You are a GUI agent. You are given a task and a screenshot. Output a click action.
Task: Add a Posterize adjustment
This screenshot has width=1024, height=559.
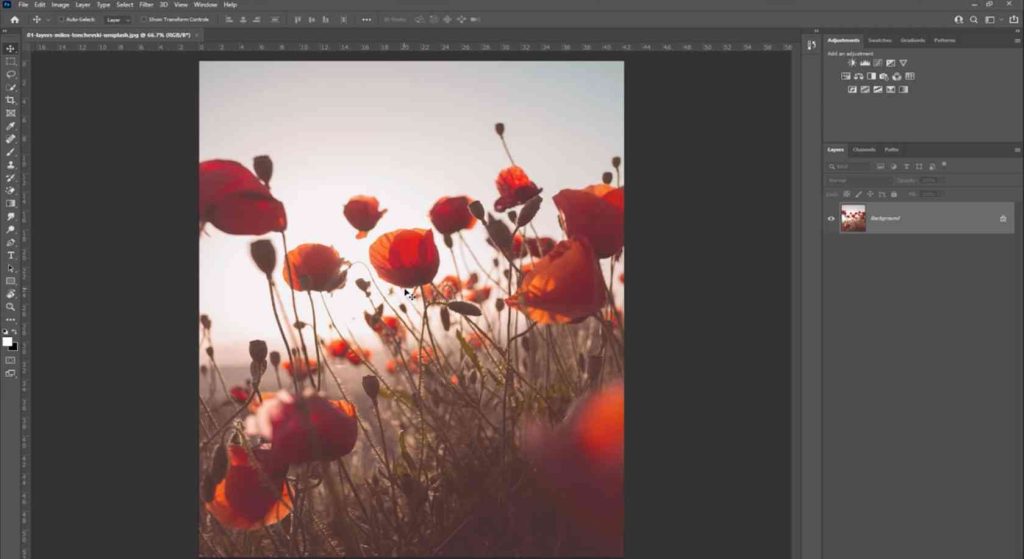(x=865, y=89)
